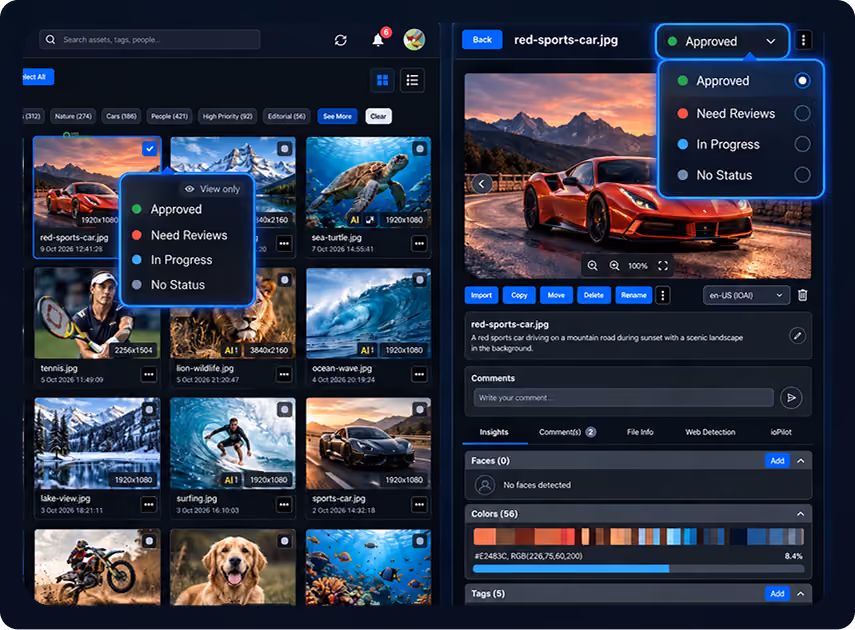The height and width of the screenshot is (630, 855).
Task: Open options menu for surfing.jpg
Action: tap(284, 505)
